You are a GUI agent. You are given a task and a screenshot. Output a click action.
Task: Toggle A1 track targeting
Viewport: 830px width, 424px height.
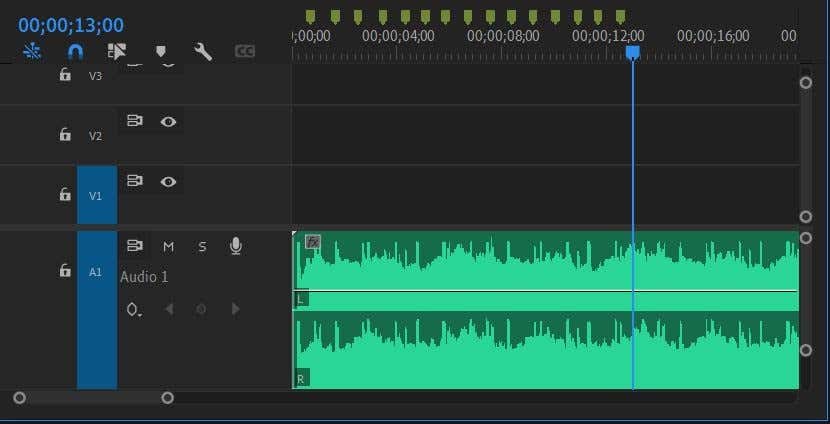point(97,310)
